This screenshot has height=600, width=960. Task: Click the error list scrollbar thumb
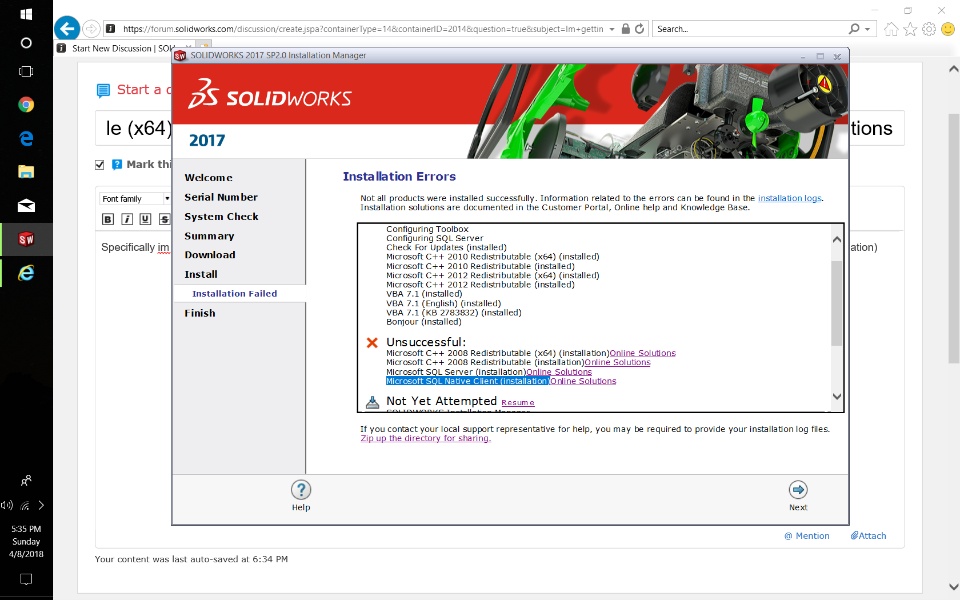coord(836,303)
